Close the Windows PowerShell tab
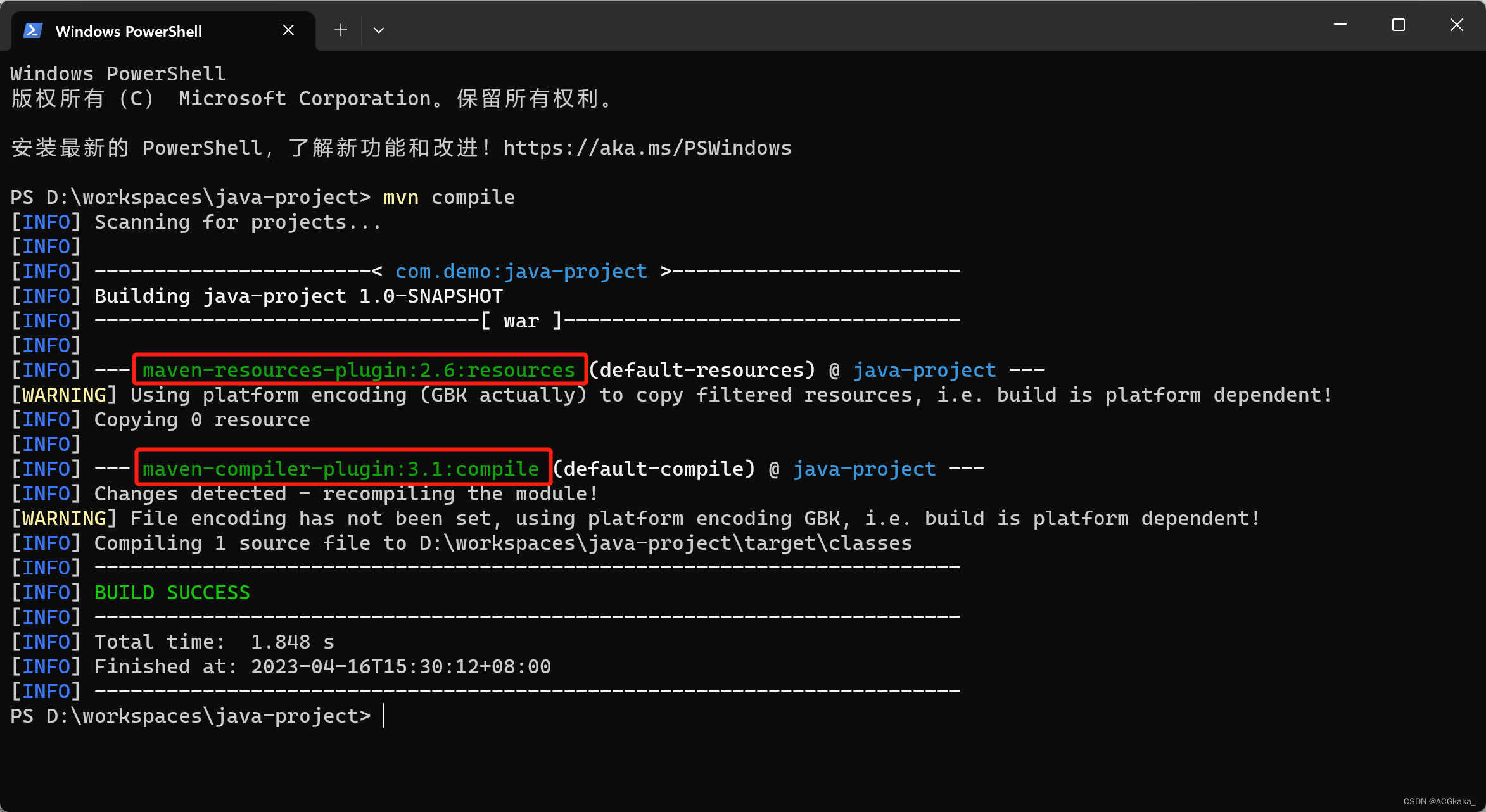This screenshot has height=812, width=1486. tap(288, 30)
